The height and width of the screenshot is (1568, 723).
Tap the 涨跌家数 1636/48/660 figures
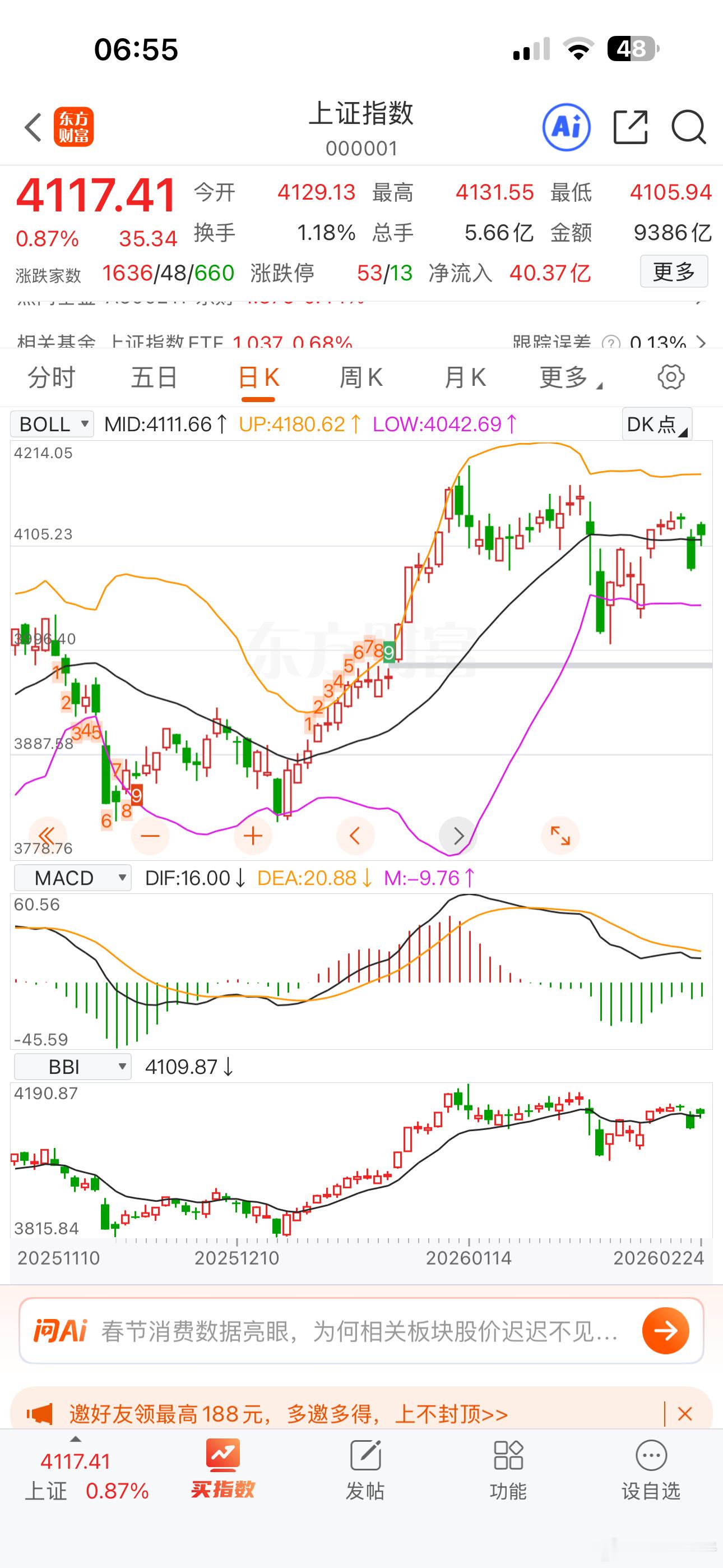coord(168,273)
